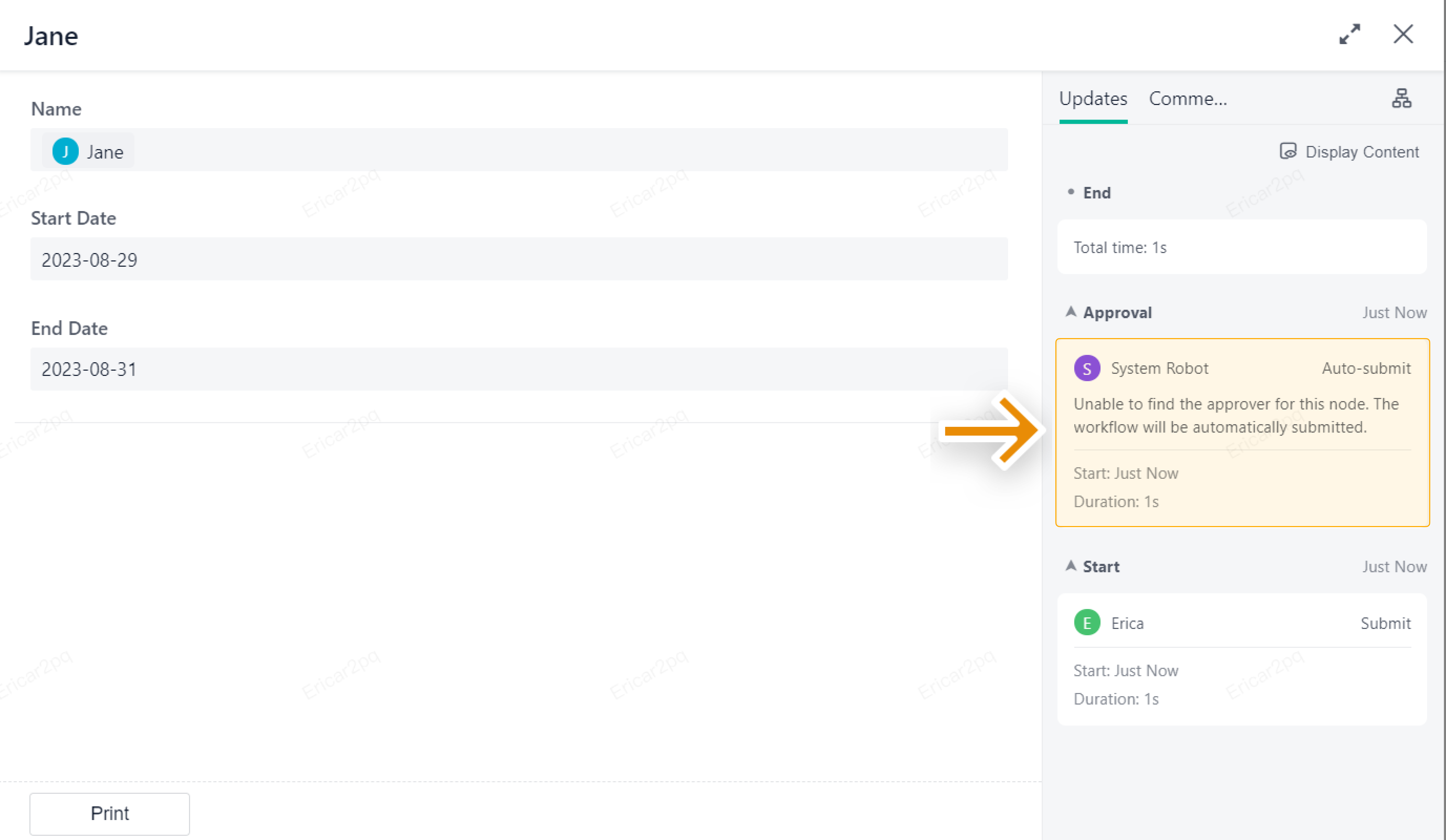Click Erica's Submit status label
Screen dimensions: 1446x840
1385,623
